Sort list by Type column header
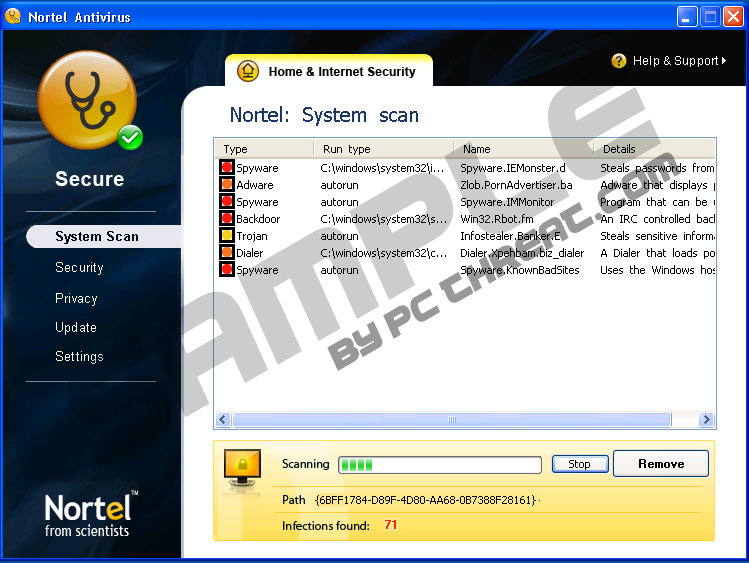Image resolution: width=749 pixels, height=563 pixels. [x=264, y=149]
